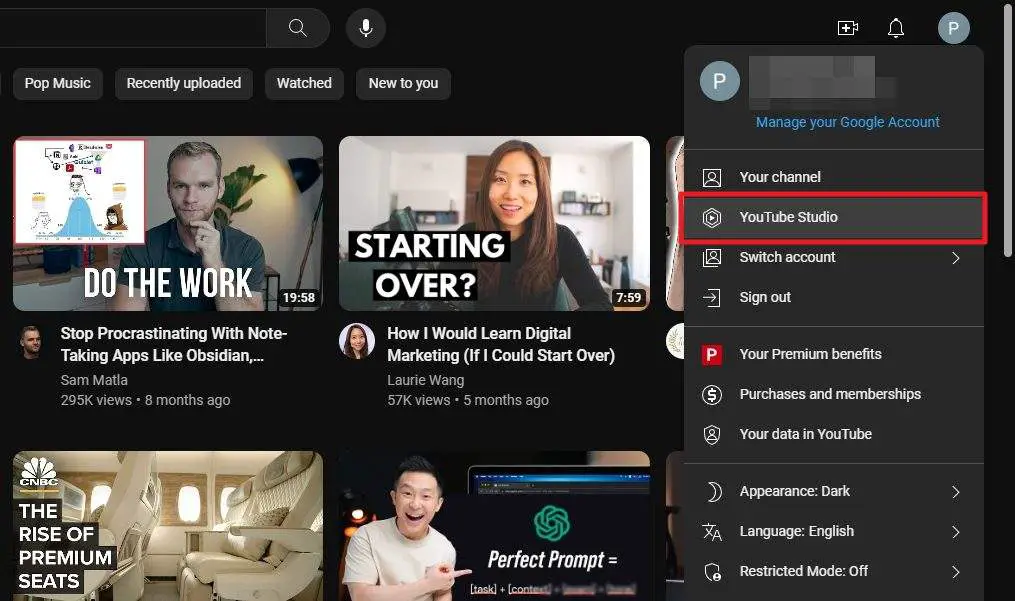This screenshot has height=601, width=1015.
Task: Click the Your data shield icon
Action: pos(712,435)
